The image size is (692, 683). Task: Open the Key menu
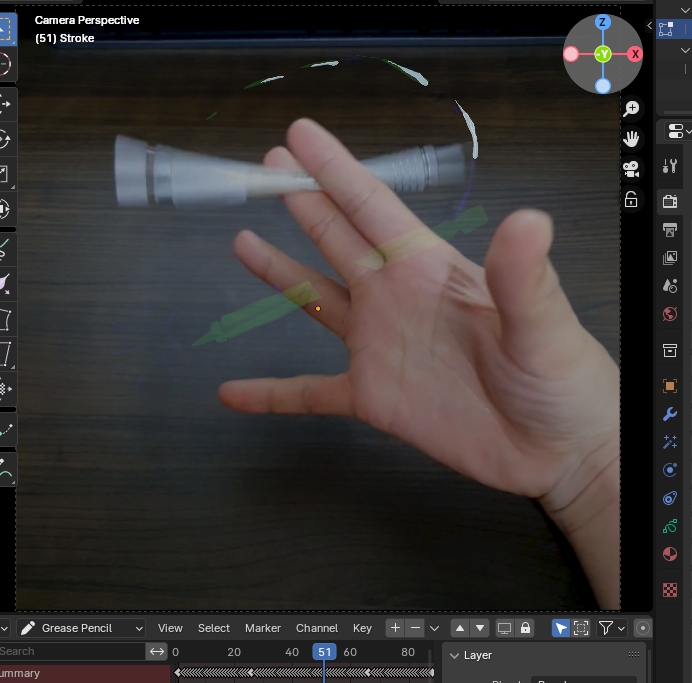click(x=362, y=628)
